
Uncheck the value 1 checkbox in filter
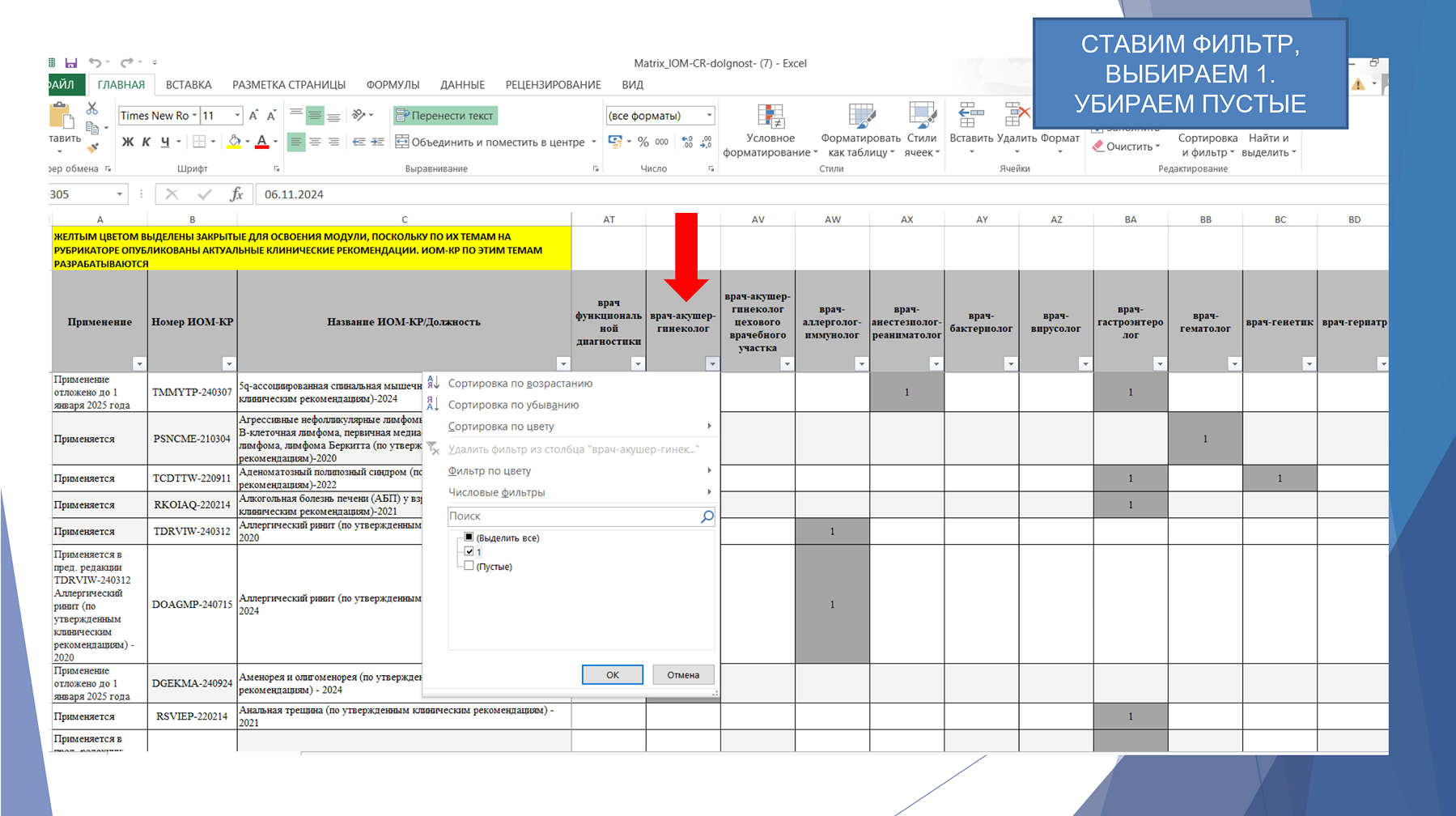469,551
